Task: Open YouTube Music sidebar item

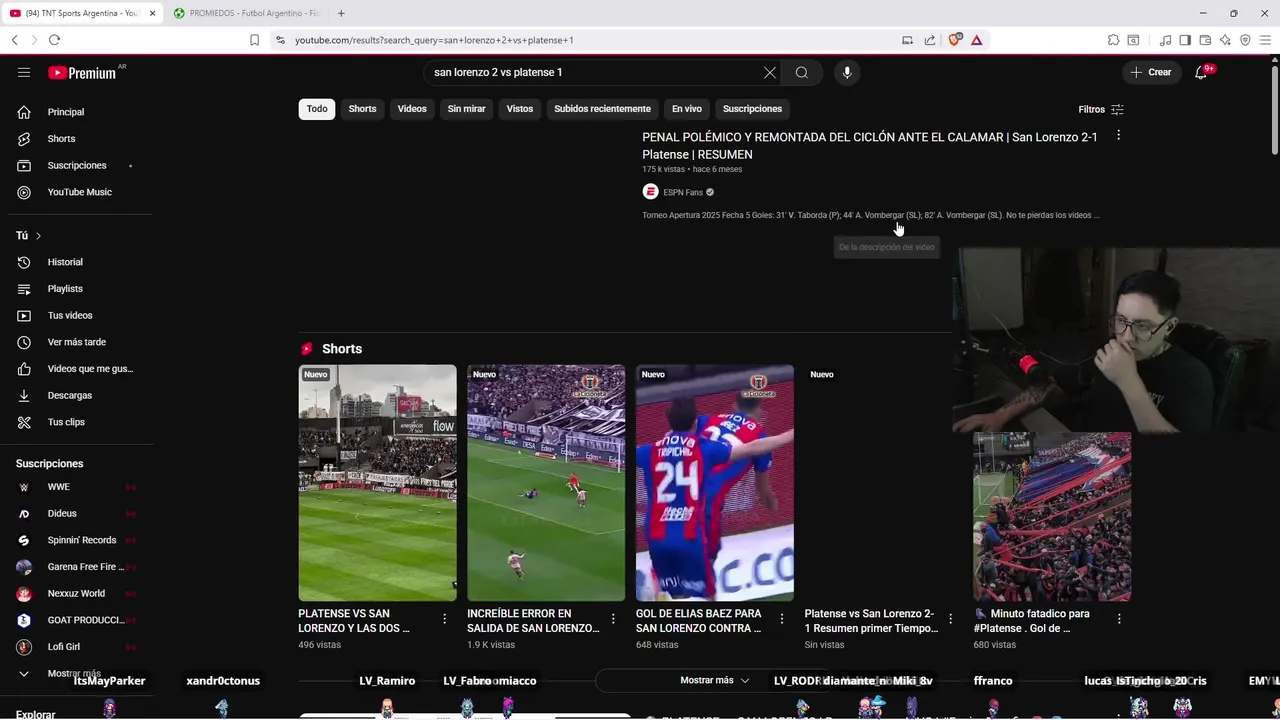Action: tap(80, 192)
